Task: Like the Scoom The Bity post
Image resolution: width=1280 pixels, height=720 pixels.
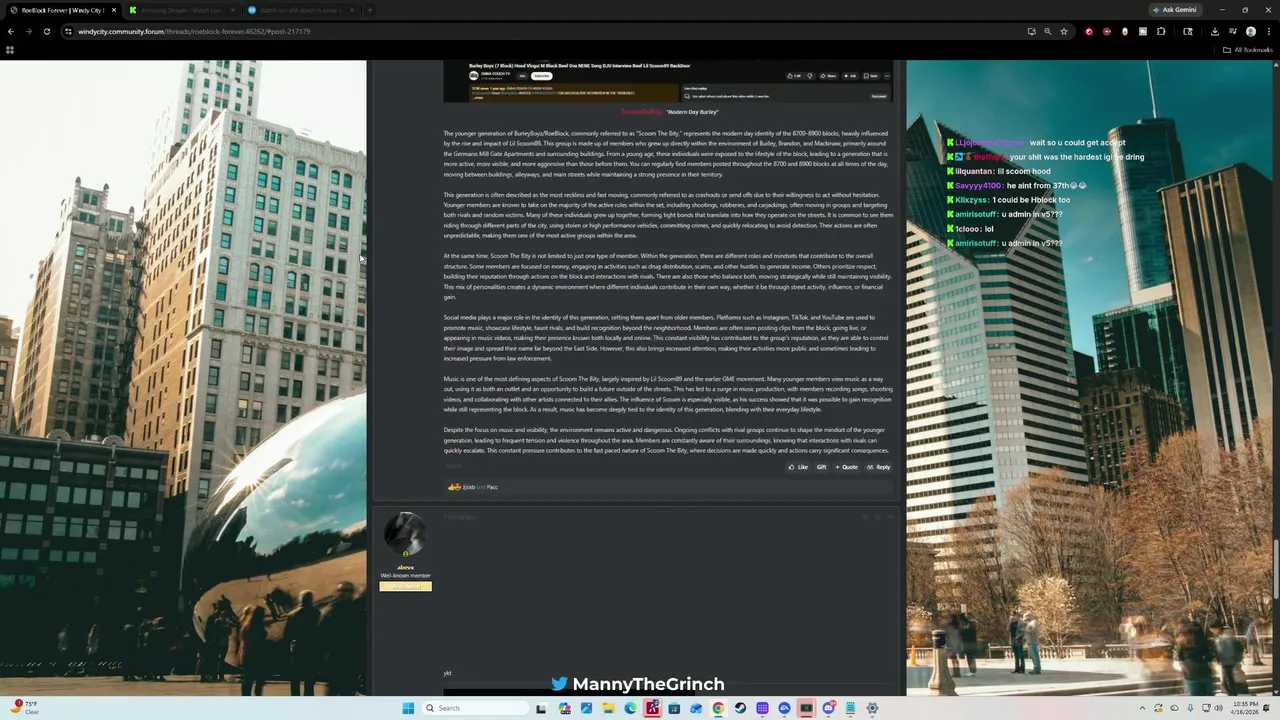Action: pos(798,467)
